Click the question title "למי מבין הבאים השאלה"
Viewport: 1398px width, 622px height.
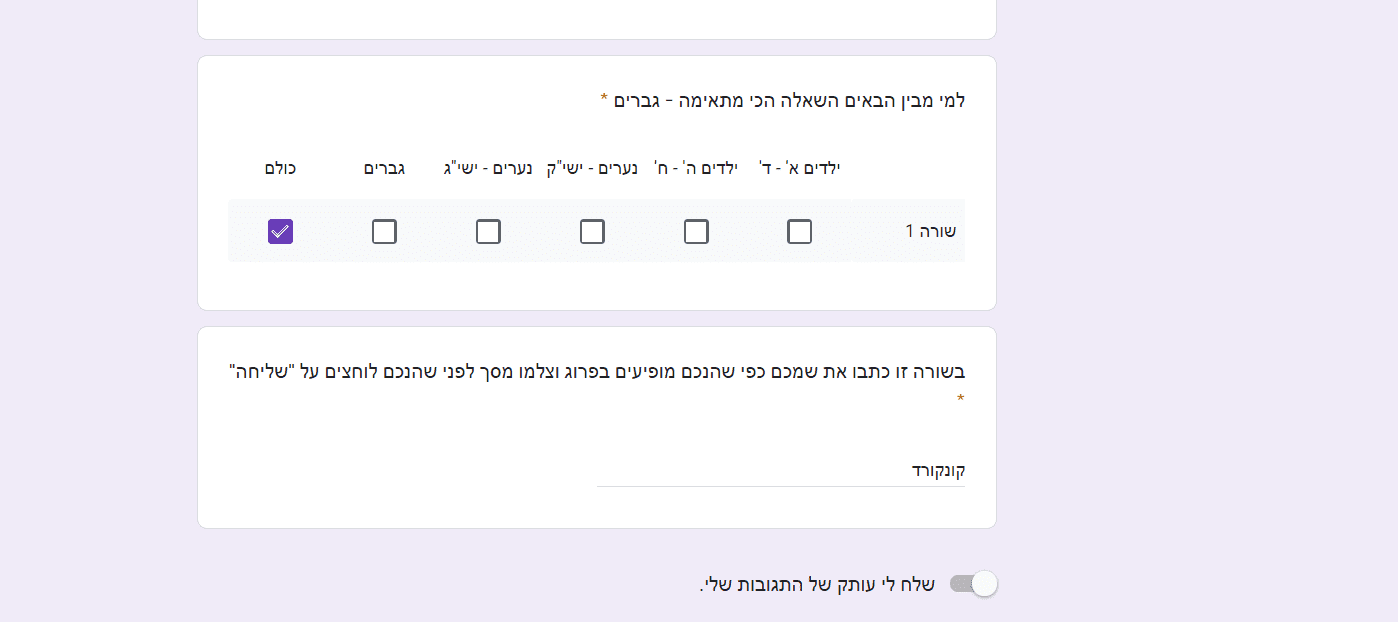tap(788, 101)
